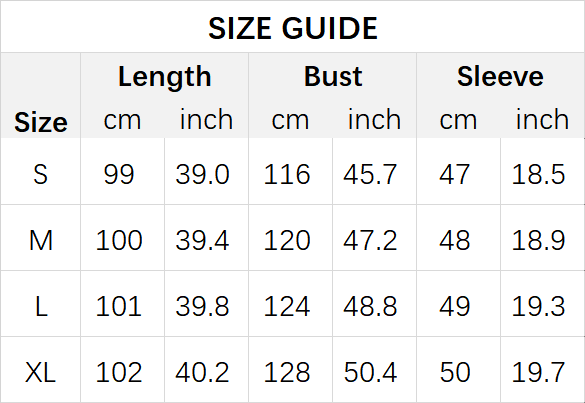Select the Bust column header
585x403 pixels.
click(333, 76)
